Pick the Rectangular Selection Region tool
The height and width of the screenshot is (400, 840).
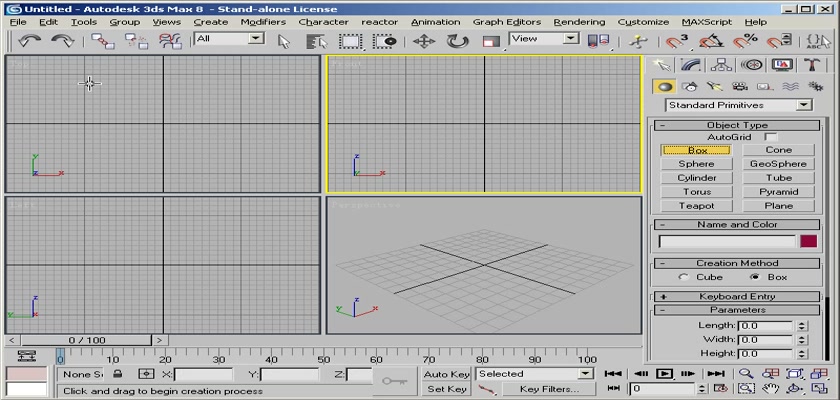(351, 41)
